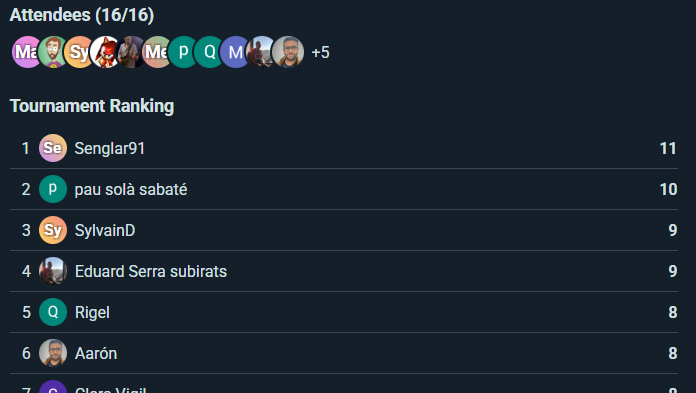This screenshot has width=696, height=393.
Task: Click SylvainD's name in ranking
Action: (105, 230)
